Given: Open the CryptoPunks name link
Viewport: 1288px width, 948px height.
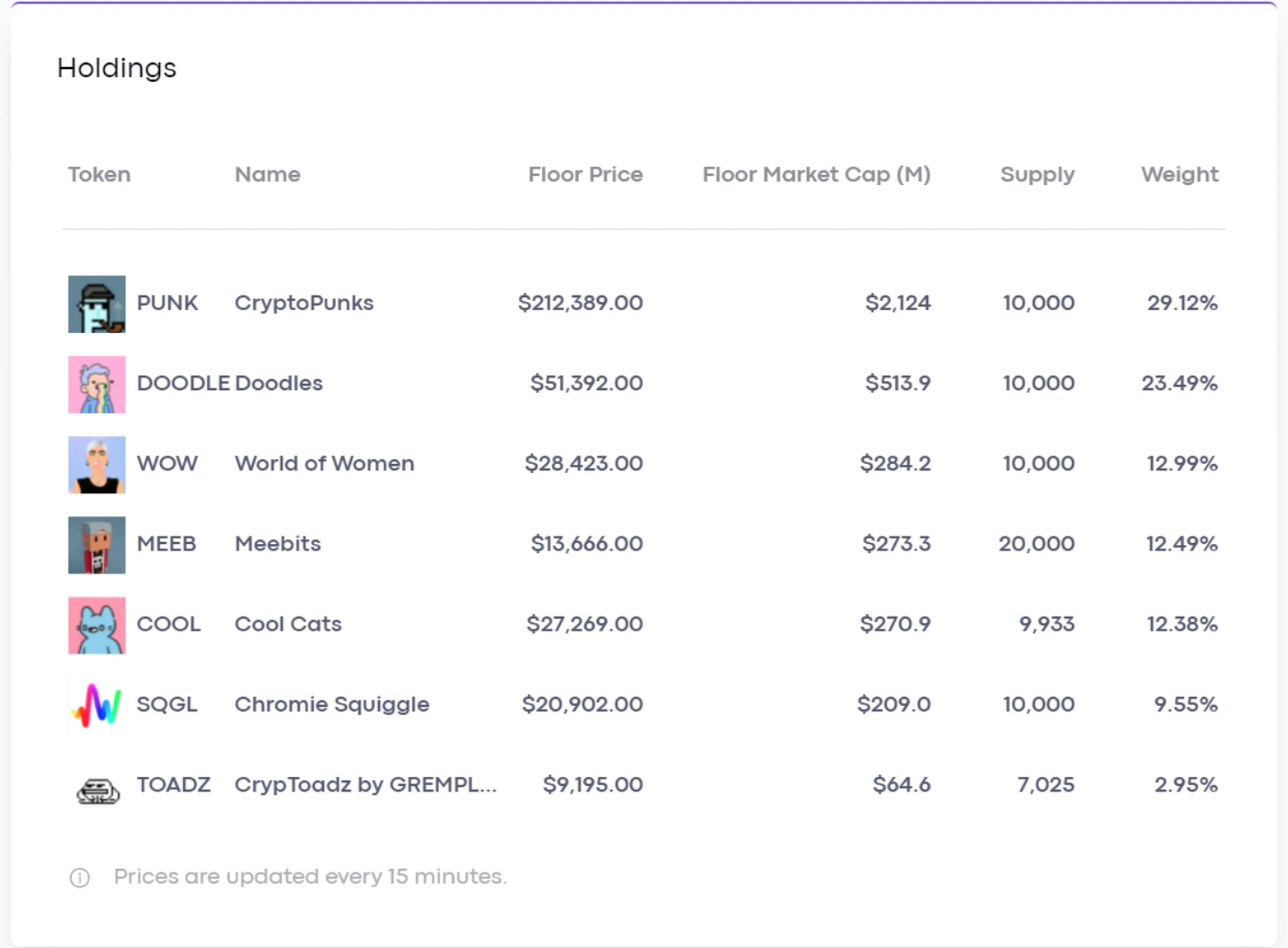Looking at the screenshot, I should (x=304, y=303).
